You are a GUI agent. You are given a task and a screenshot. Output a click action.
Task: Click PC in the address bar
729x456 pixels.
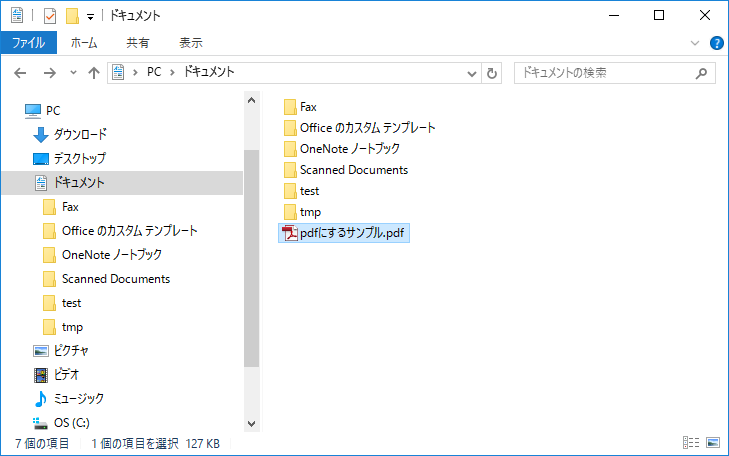tap(154, 72)
